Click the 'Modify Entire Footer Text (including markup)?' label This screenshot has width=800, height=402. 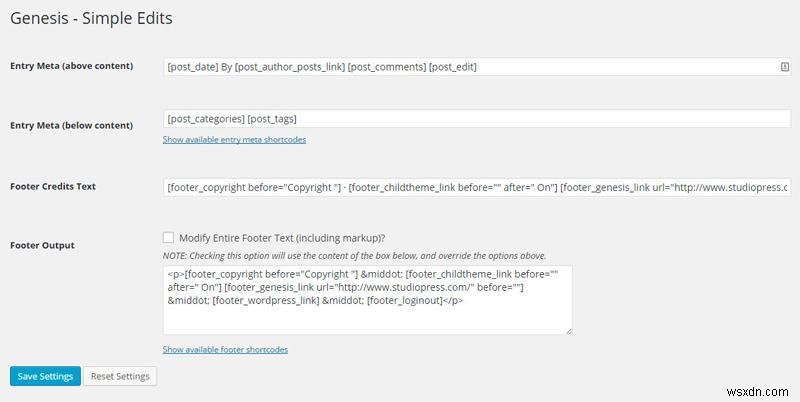[x=282, y=238]
